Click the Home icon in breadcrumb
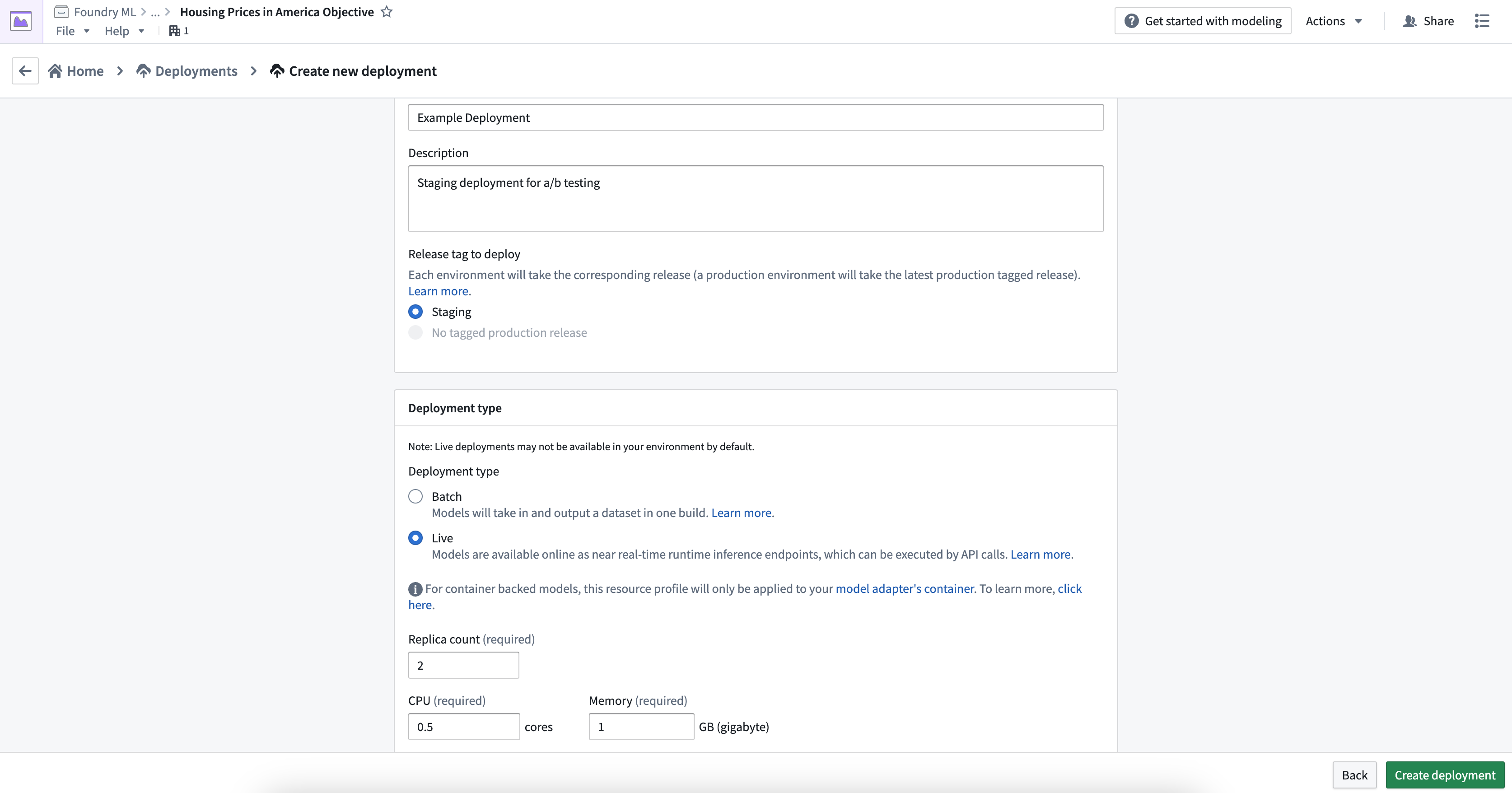Image resolution: width=1512 pixels, height=793 pixels. click(x=55, y=70)
